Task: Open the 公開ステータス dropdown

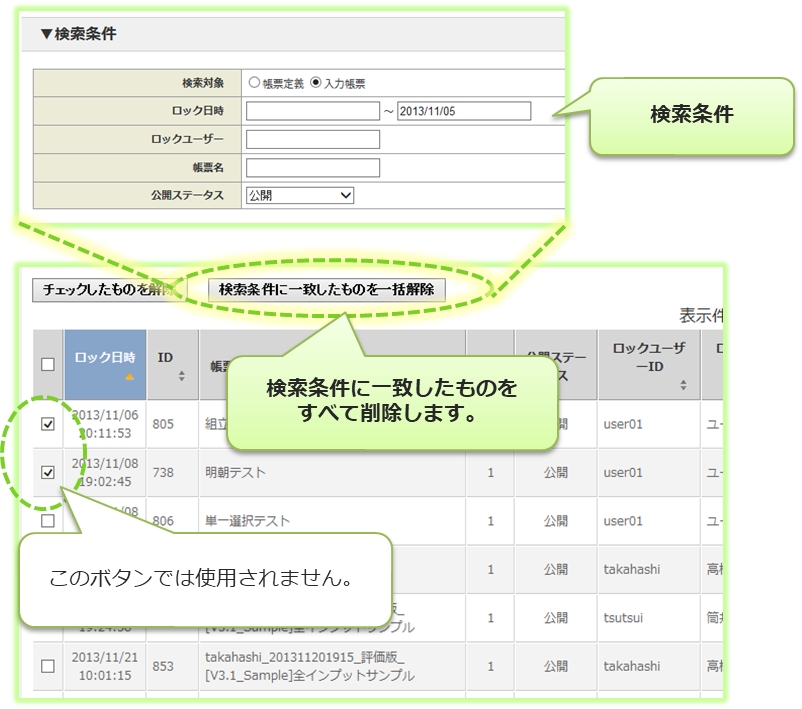Action: pos(300,195)
